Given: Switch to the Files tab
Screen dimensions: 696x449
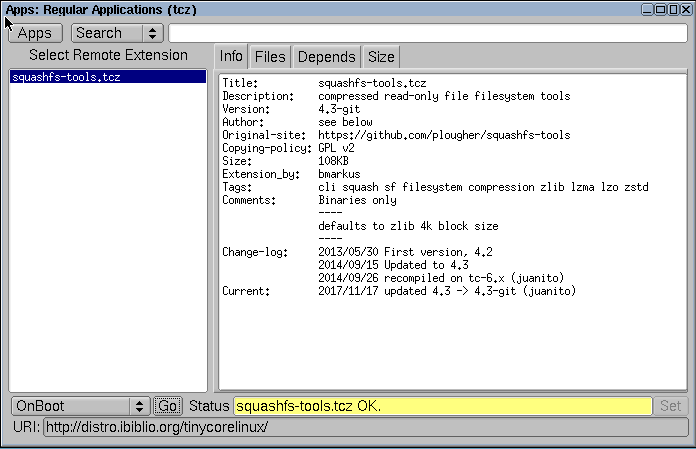Looking at the screenshot, I should pos(270,57).
